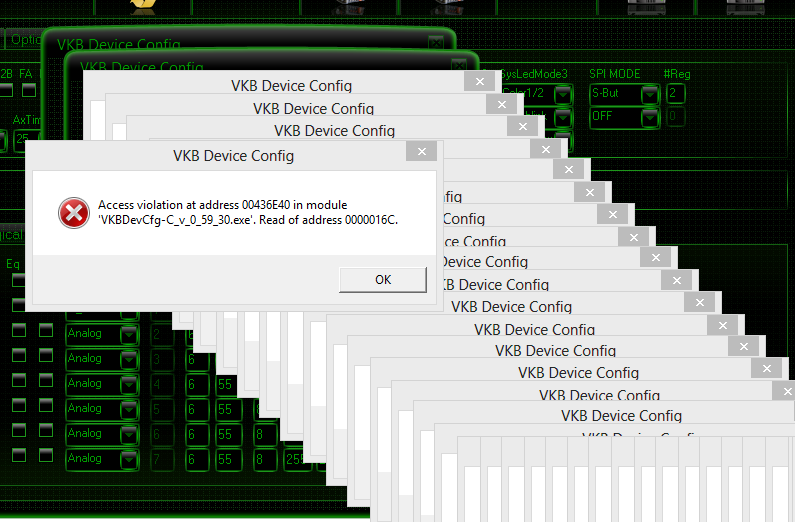Open the S-But SPI MODE dropdown
This screenshot has width=795, height=522.
pos(649,95)
